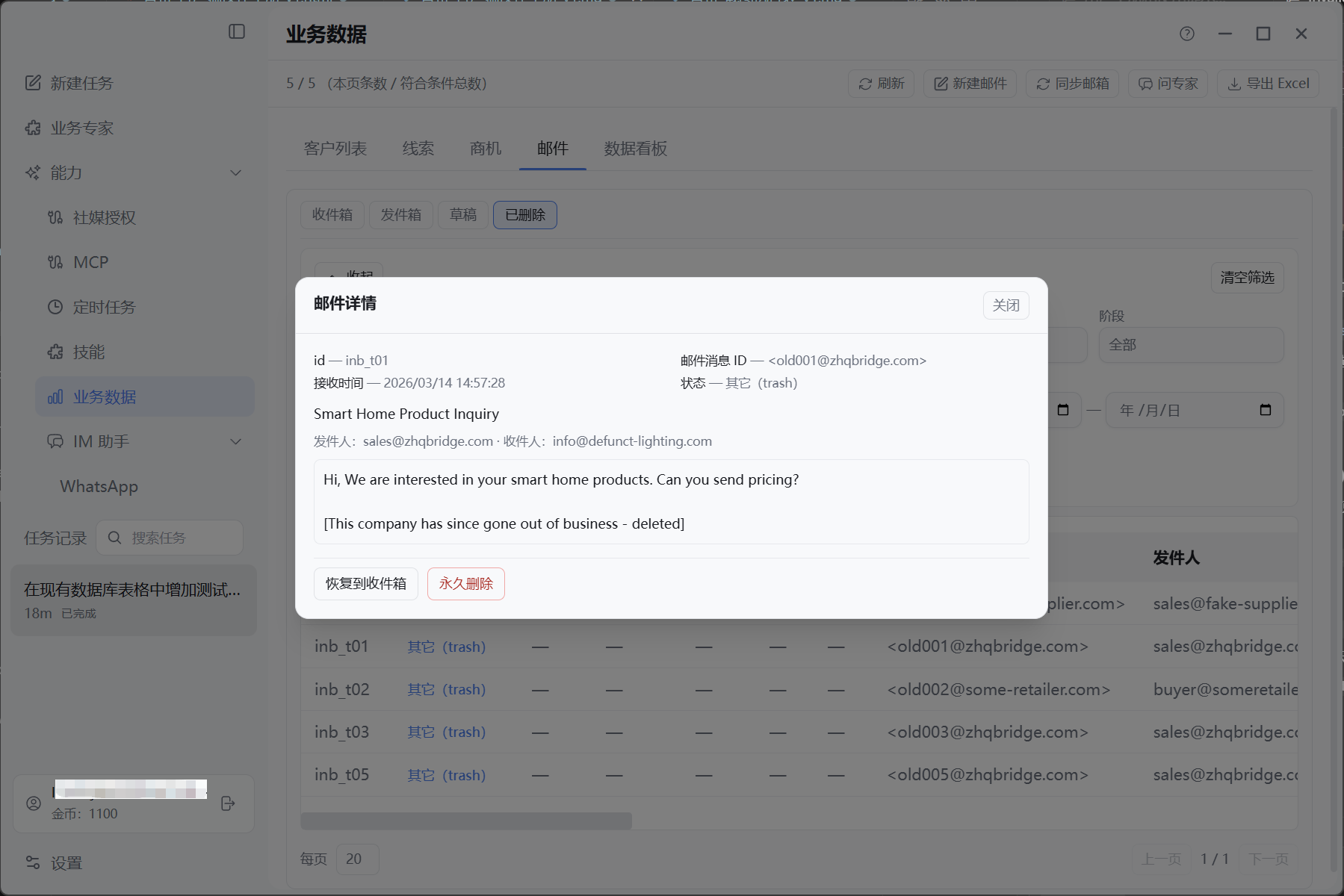Click the inb_t02 id cell

[342, 689]
